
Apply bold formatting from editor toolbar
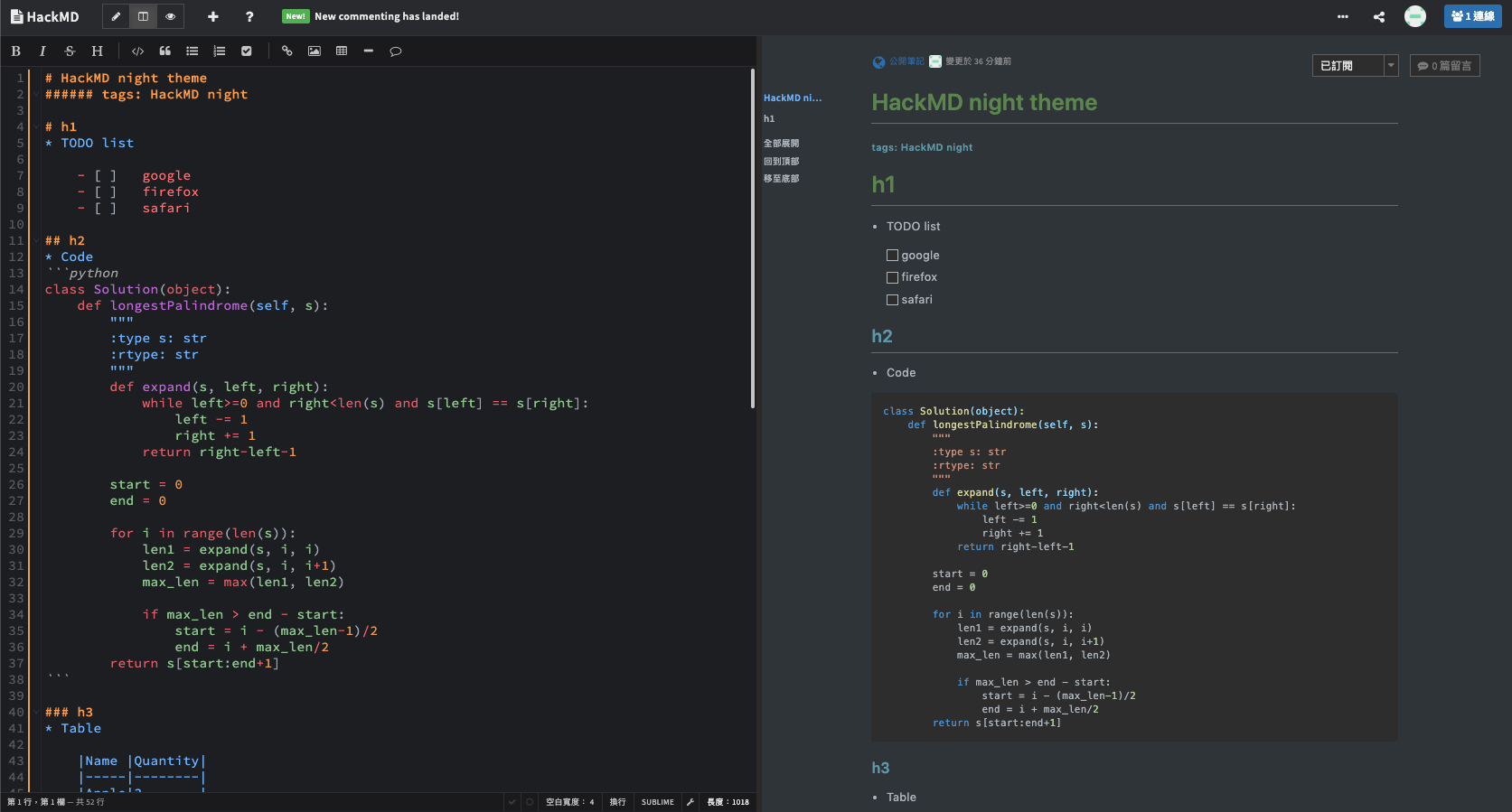15,51
